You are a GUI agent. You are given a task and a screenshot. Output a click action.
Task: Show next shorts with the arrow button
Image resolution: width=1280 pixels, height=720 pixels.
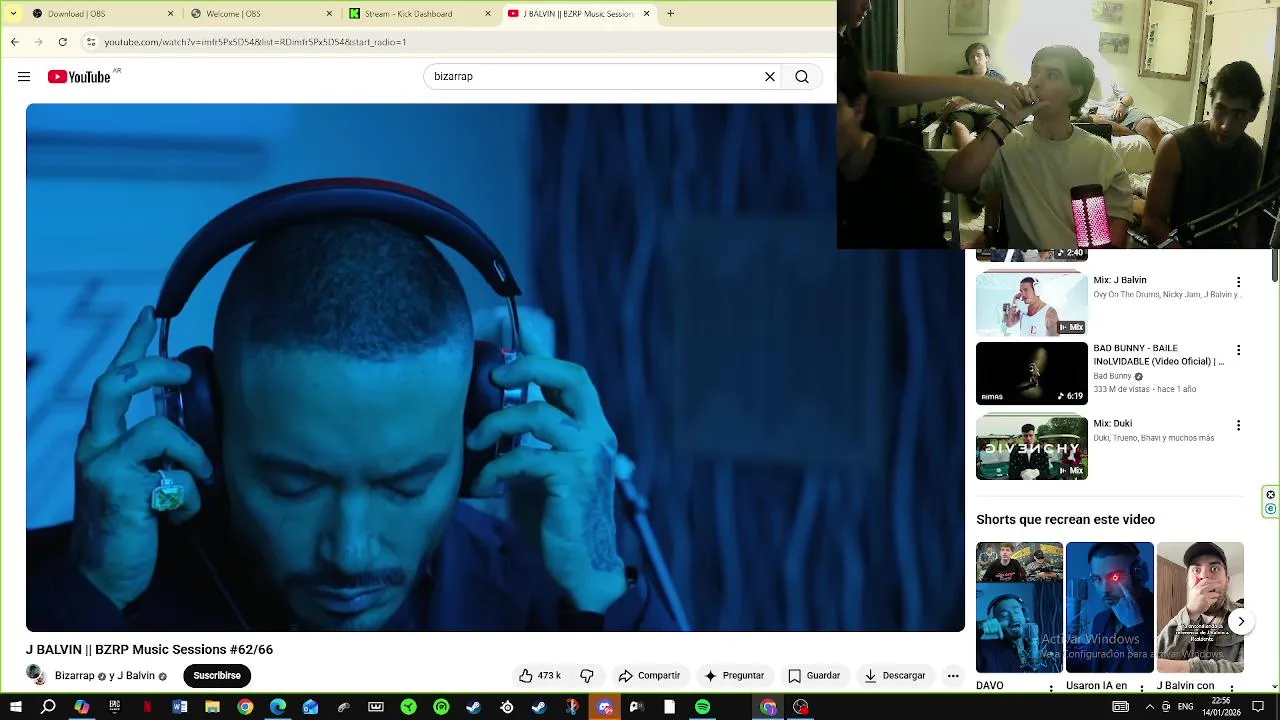point(1241,621)
